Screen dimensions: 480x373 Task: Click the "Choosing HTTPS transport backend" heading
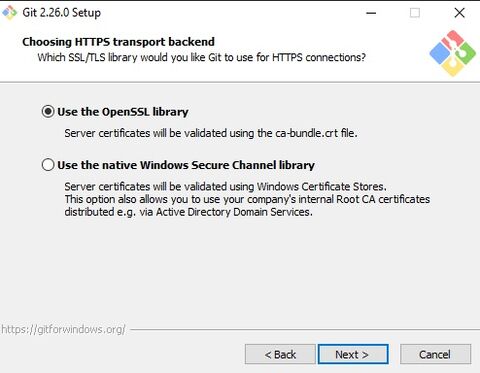pos(118,42)
